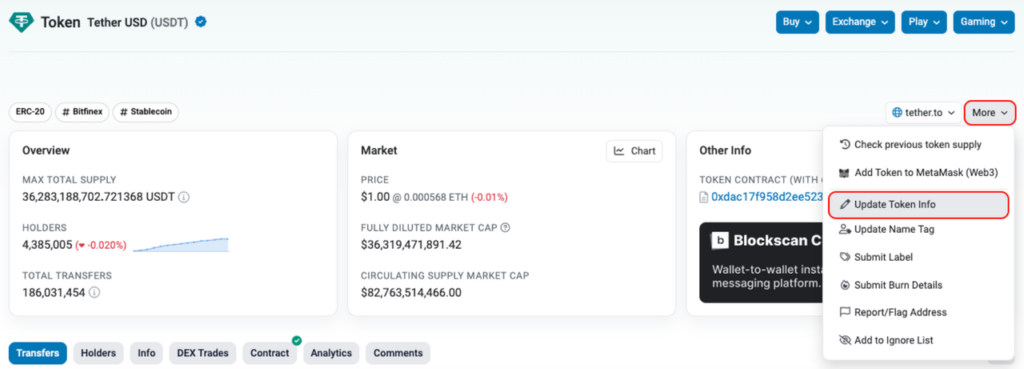Open the Buy dropdown
The image size is (1024, 369).
pyautogui.click(x=797, y=22)
